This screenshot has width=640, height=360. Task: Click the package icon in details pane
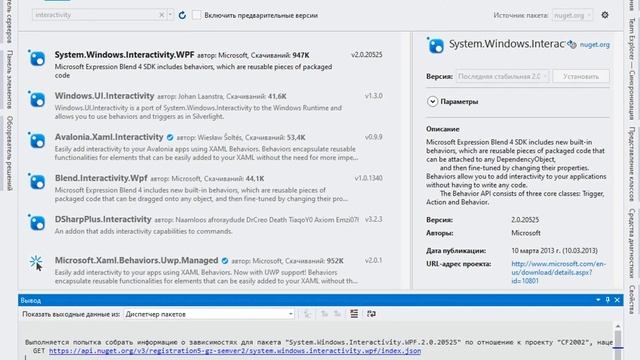pos(436,46)
